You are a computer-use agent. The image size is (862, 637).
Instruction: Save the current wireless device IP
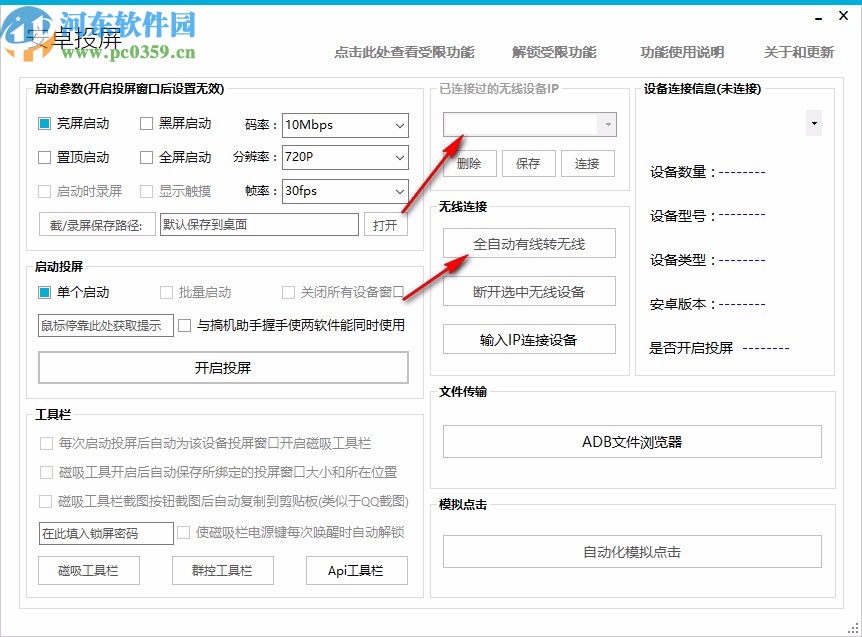528,163
